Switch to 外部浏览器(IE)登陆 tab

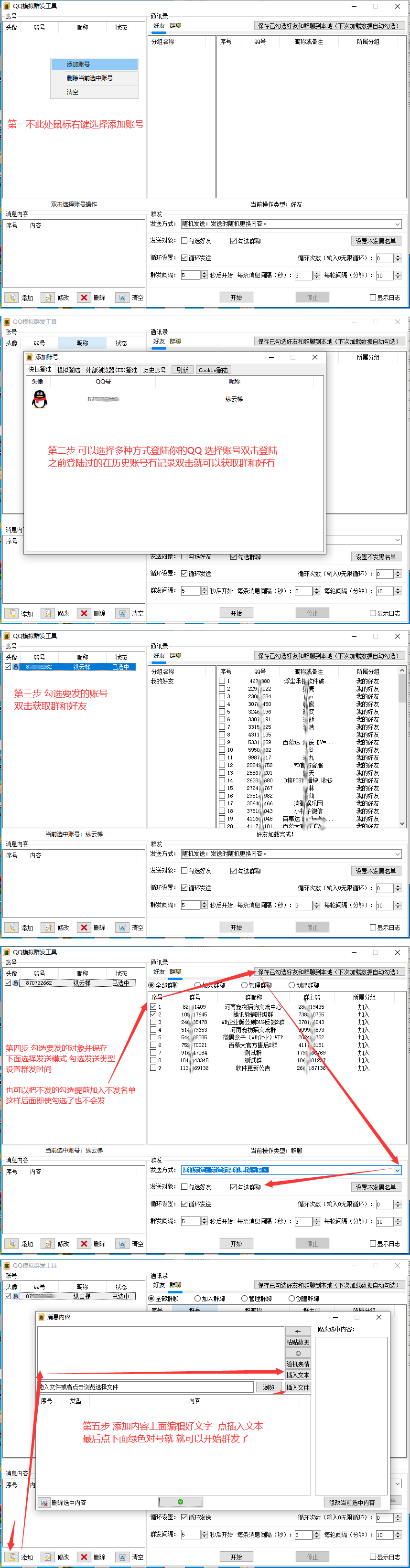pyautogui.click(x=111, y=370)
